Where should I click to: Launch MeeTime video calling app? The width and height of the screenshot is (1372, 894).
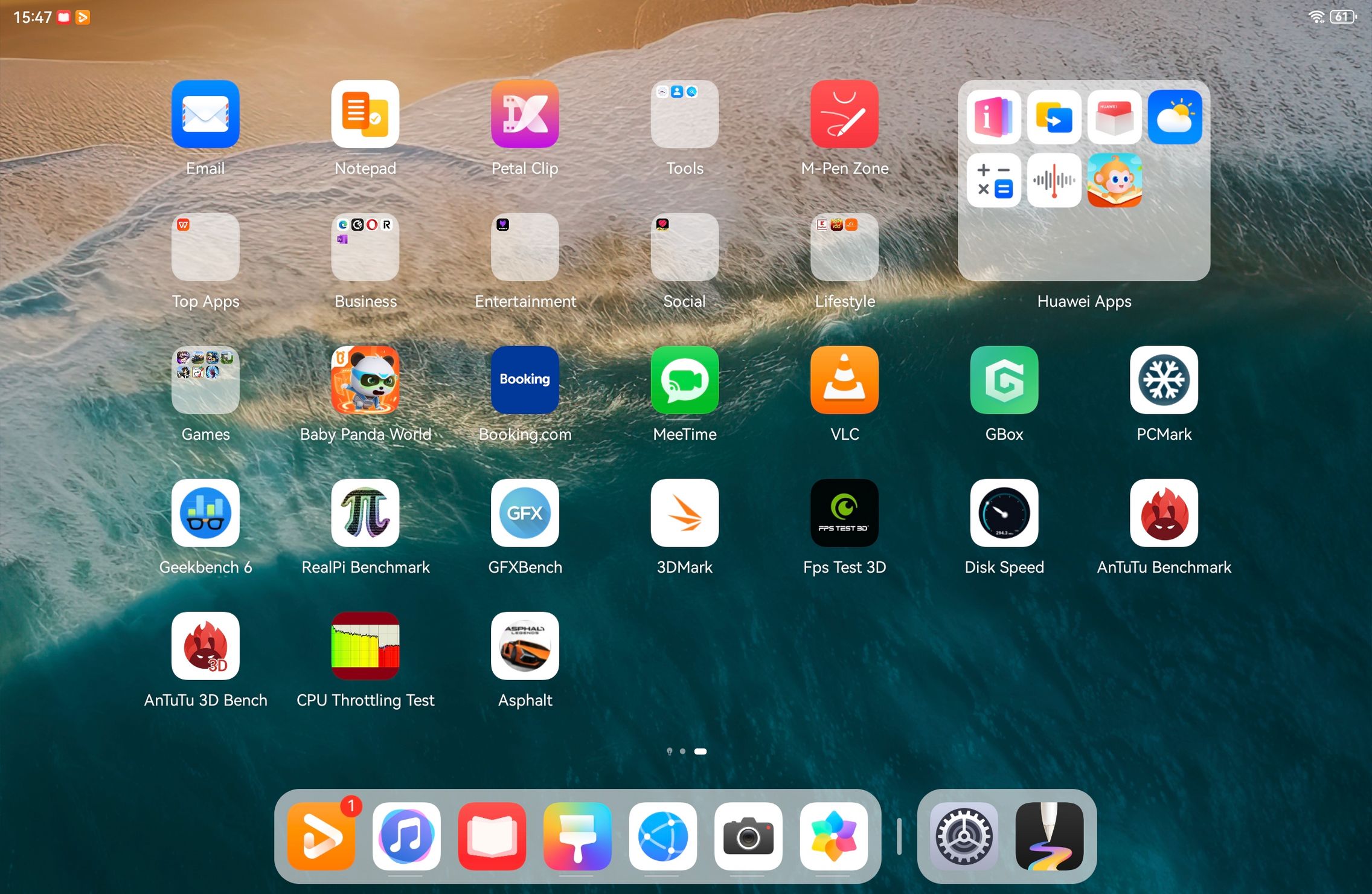coord(685,380)
